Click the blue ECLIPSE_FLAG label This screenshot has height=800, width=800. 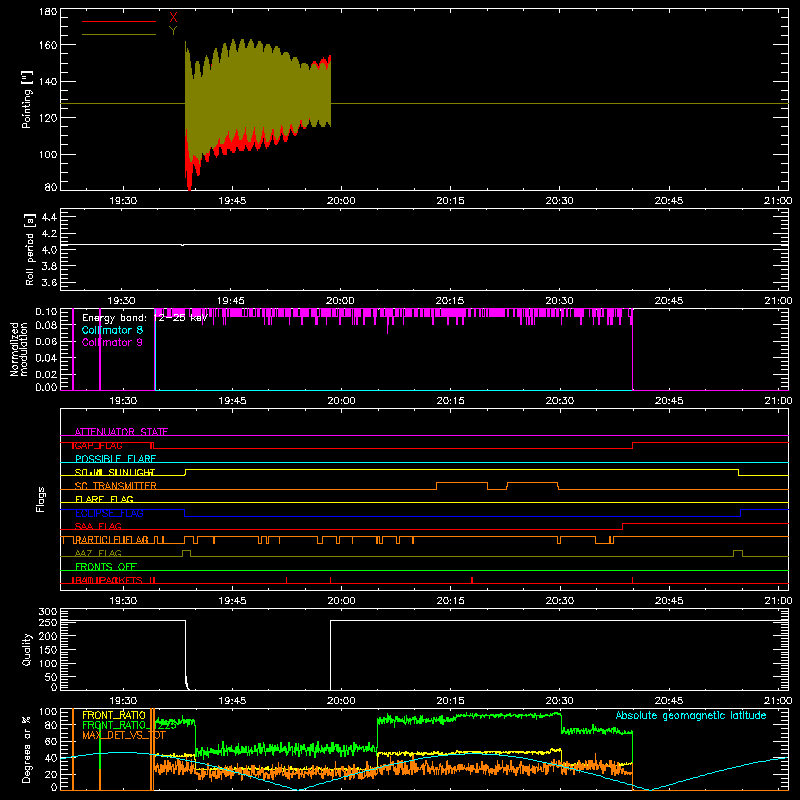tap(109, 513)
